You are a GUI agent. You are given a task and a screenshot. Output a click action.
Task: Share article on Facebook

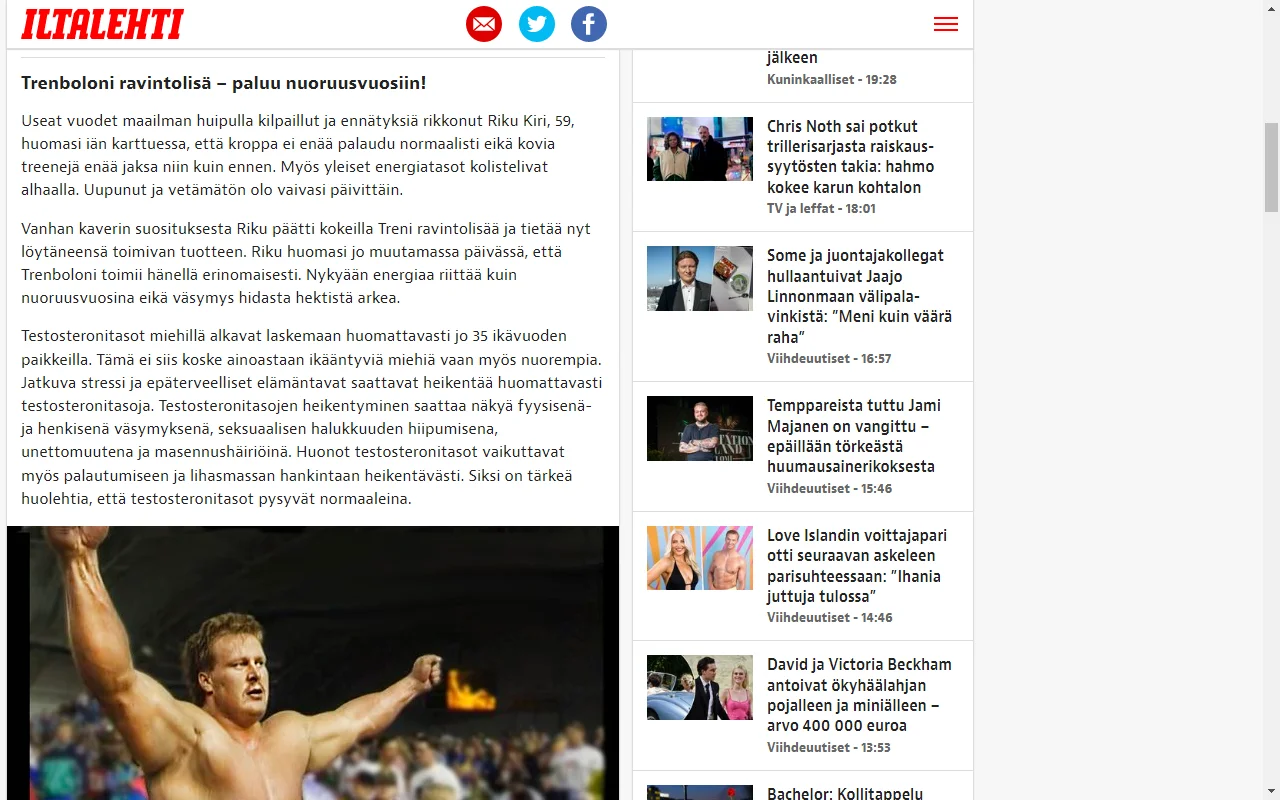pos(589,24)
